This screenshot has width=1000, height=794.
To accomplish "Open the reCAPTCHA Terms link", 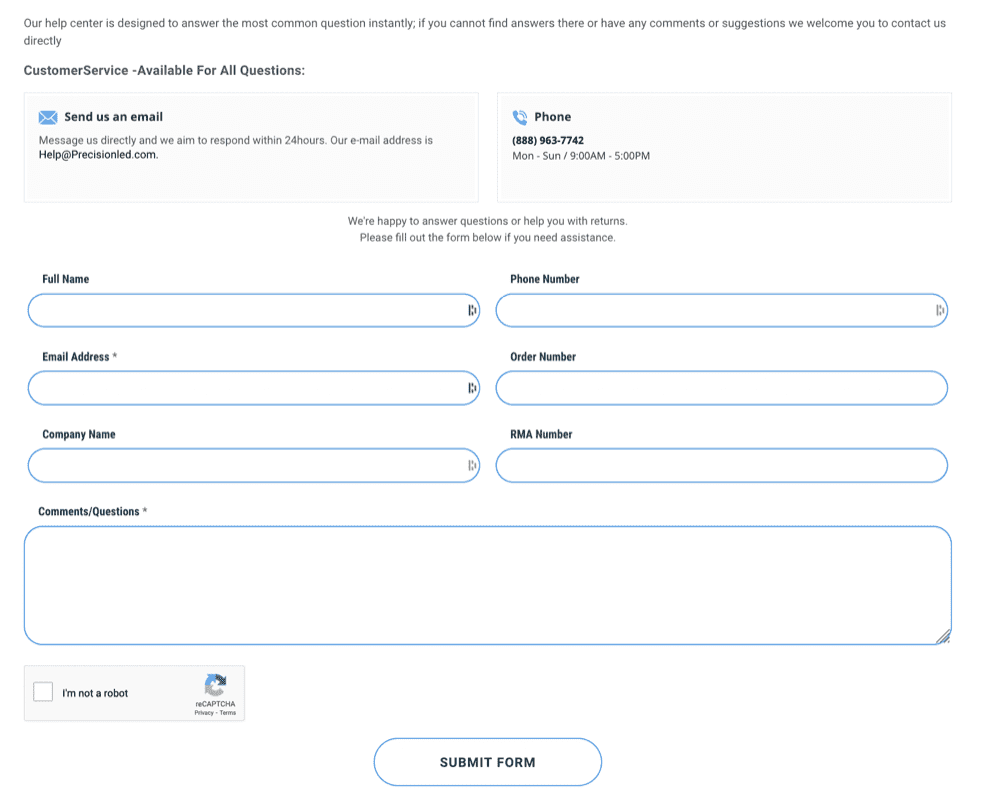I will pyautogui.click(x=228, y=713).
